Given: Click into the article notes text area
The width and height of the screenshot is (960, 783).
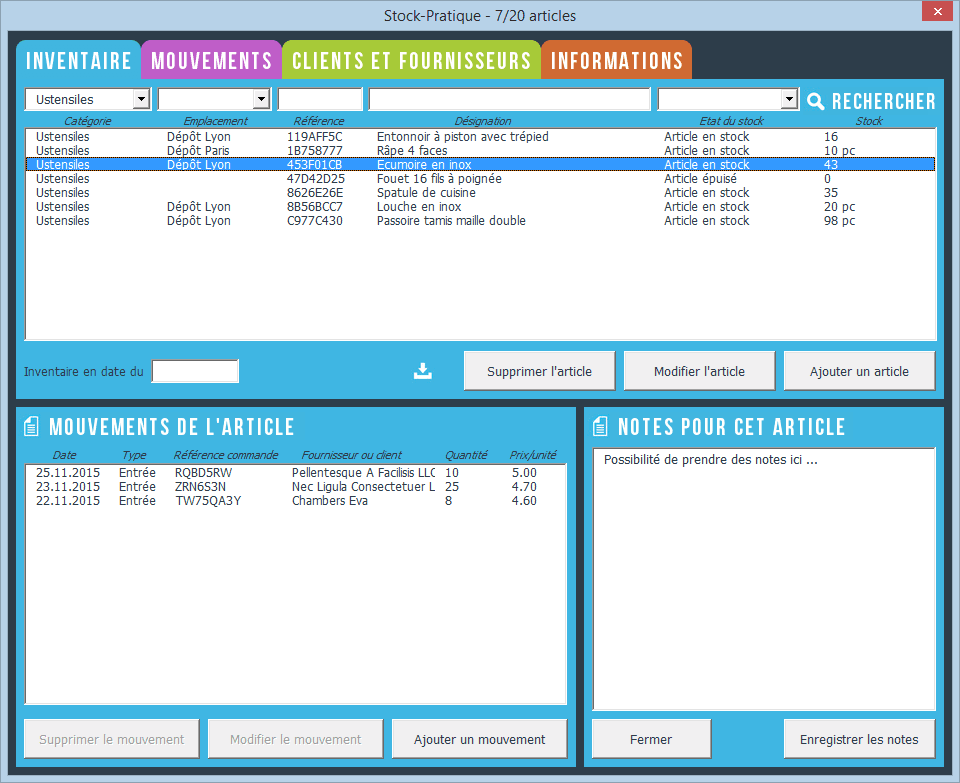Looking at the screenshot, I should tap(763, 579).
